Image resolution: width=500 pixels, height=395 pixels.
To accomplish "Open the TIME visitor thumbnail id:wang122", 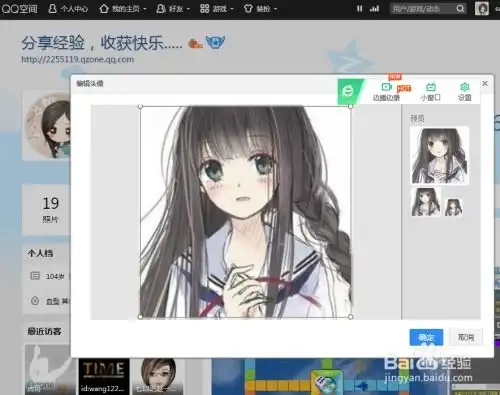I will [104, 376].
